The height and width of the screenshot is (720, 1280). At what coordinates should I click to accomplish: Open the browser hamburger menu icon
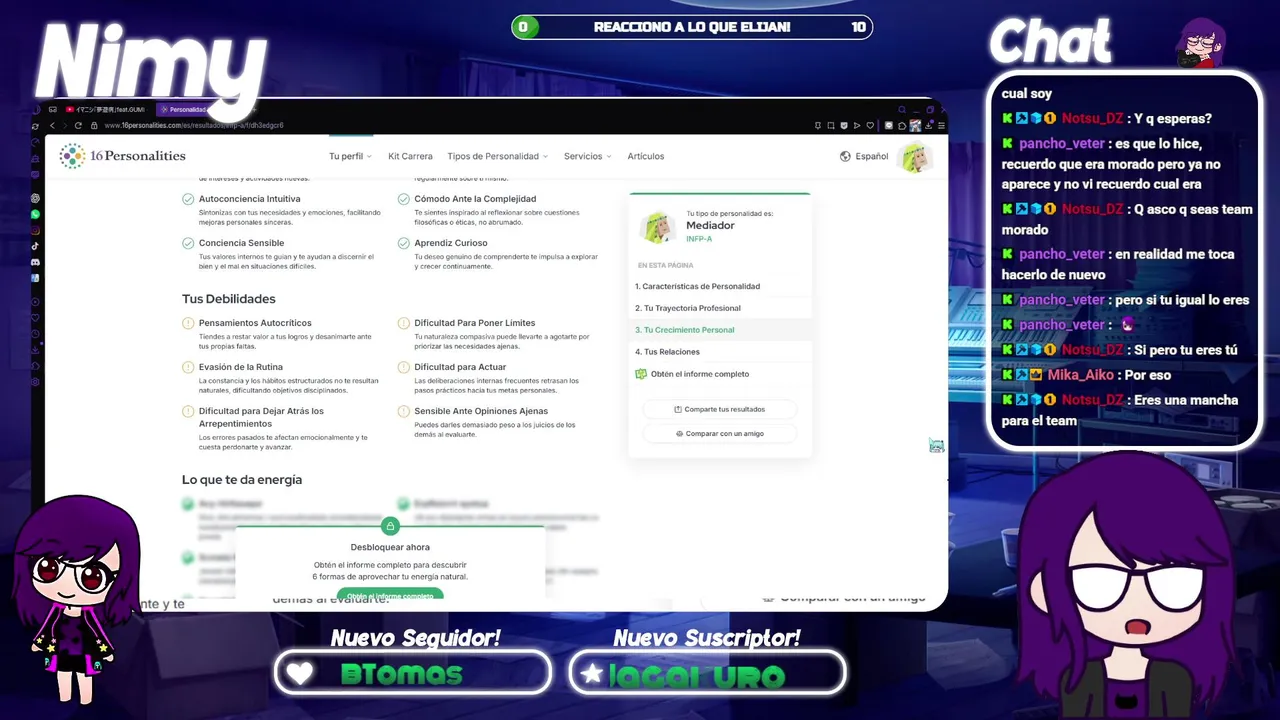click(x=941, y=125)
